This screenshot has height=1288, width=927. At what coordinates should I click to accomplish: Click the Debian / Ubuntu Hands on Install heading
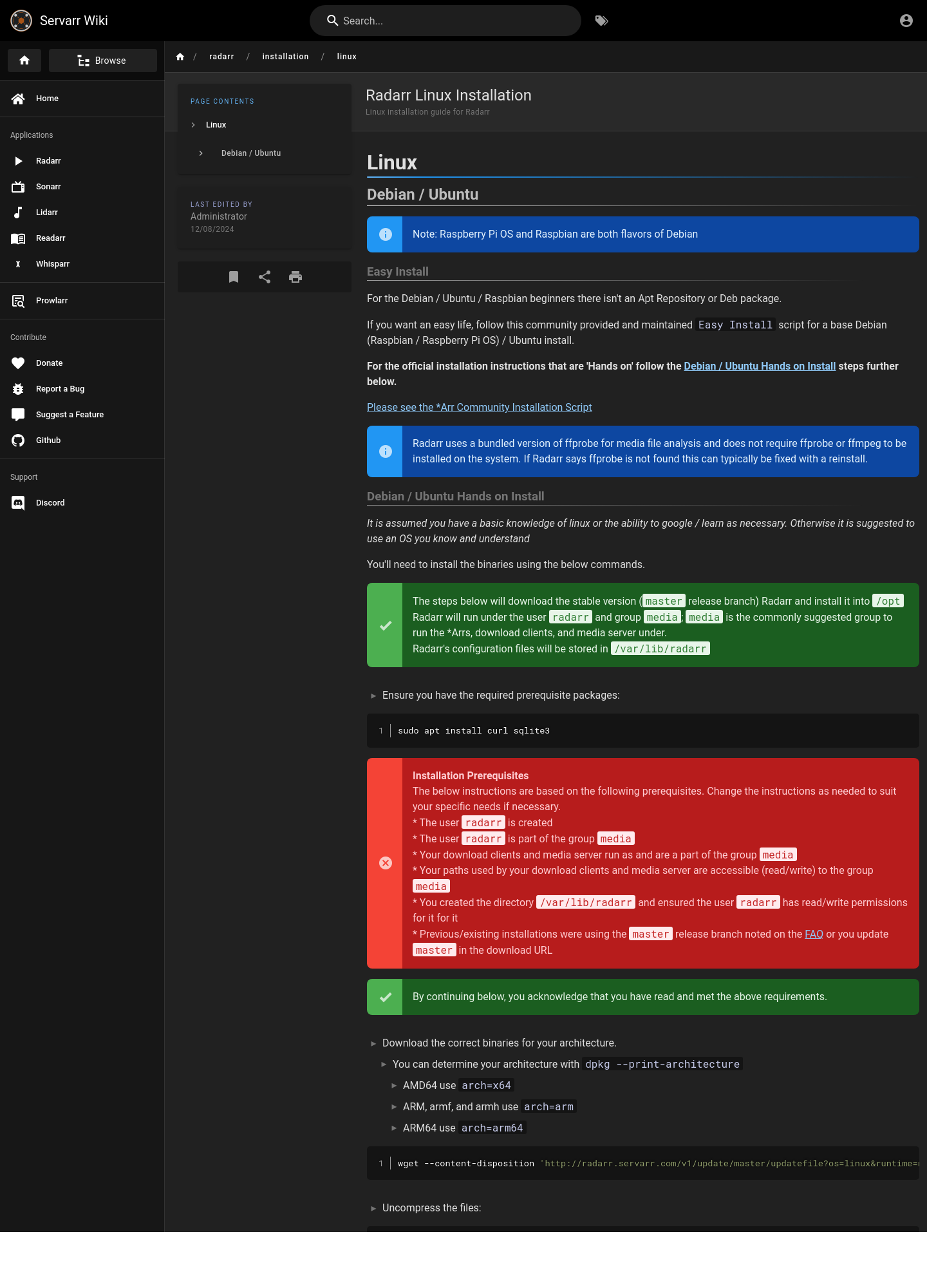click(x=456, y=497)
